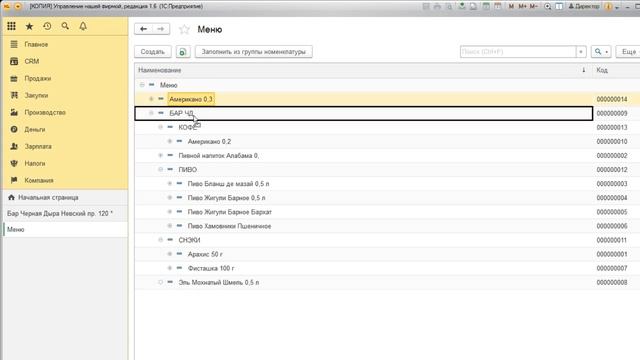This screenshot has width=640, height=360.
Task: Open the service dropdown arrow next to info icon
Action: 617,7
